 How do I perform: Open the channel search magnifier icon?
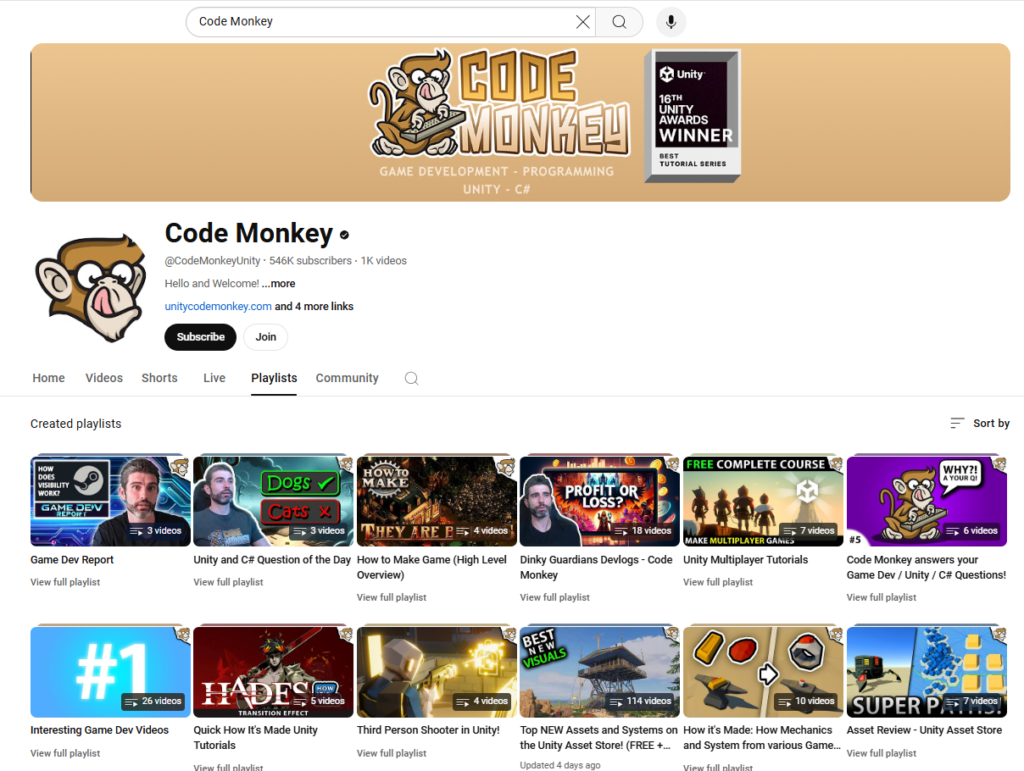411,378
